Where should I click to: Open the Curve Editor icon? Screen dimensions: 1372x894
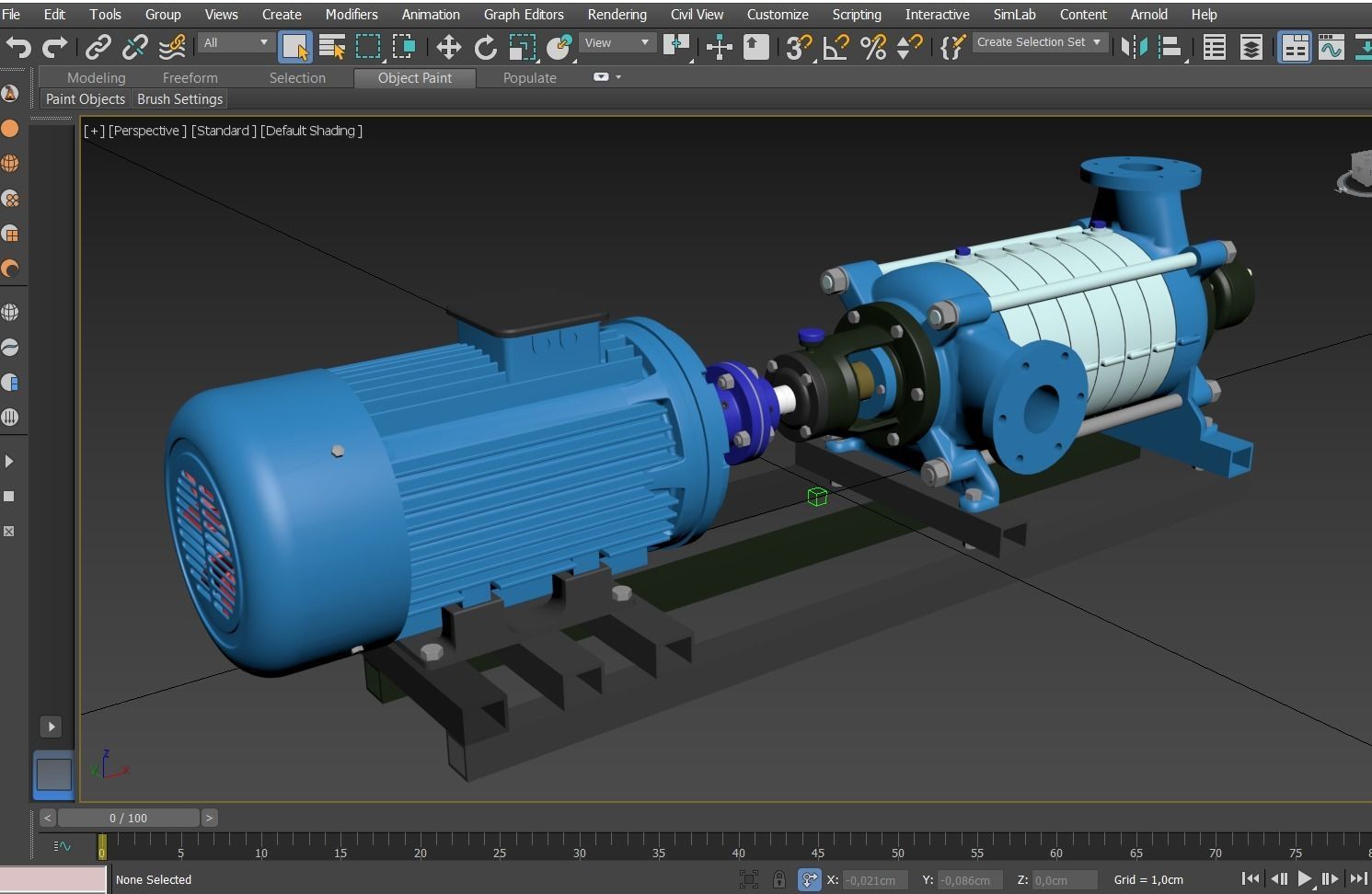coord(1332,47)
